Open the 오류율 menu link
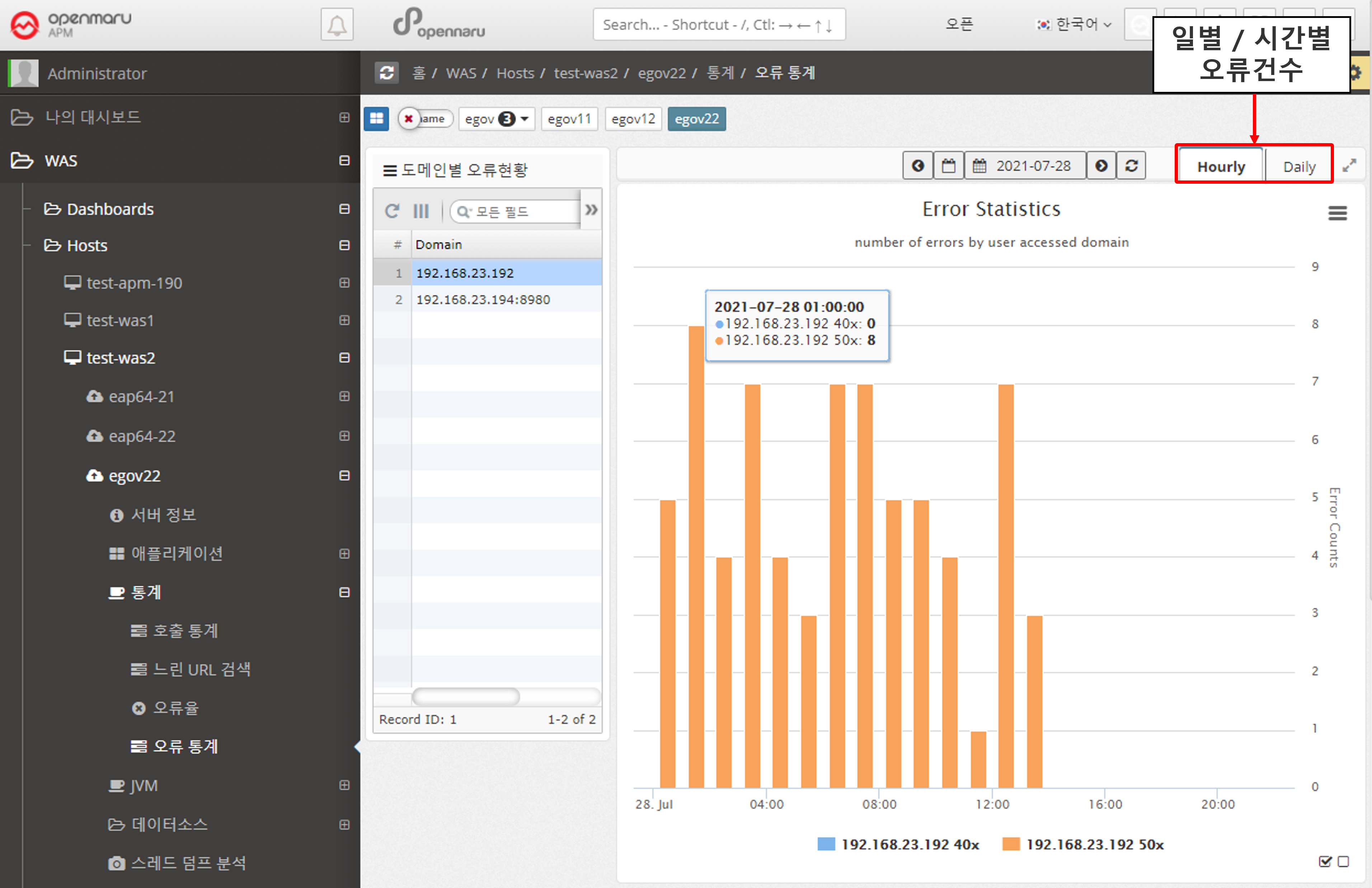1372x888 pixels. click(175, 708)
